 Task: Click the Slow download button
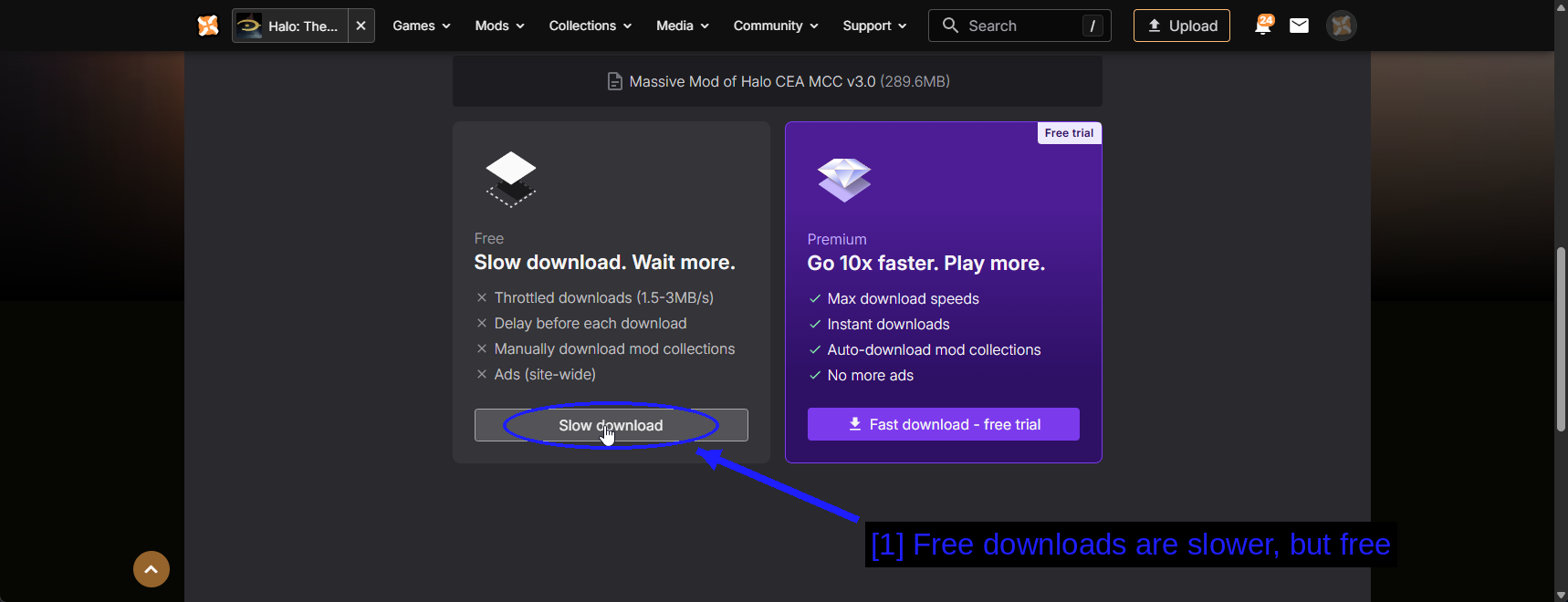612,425
